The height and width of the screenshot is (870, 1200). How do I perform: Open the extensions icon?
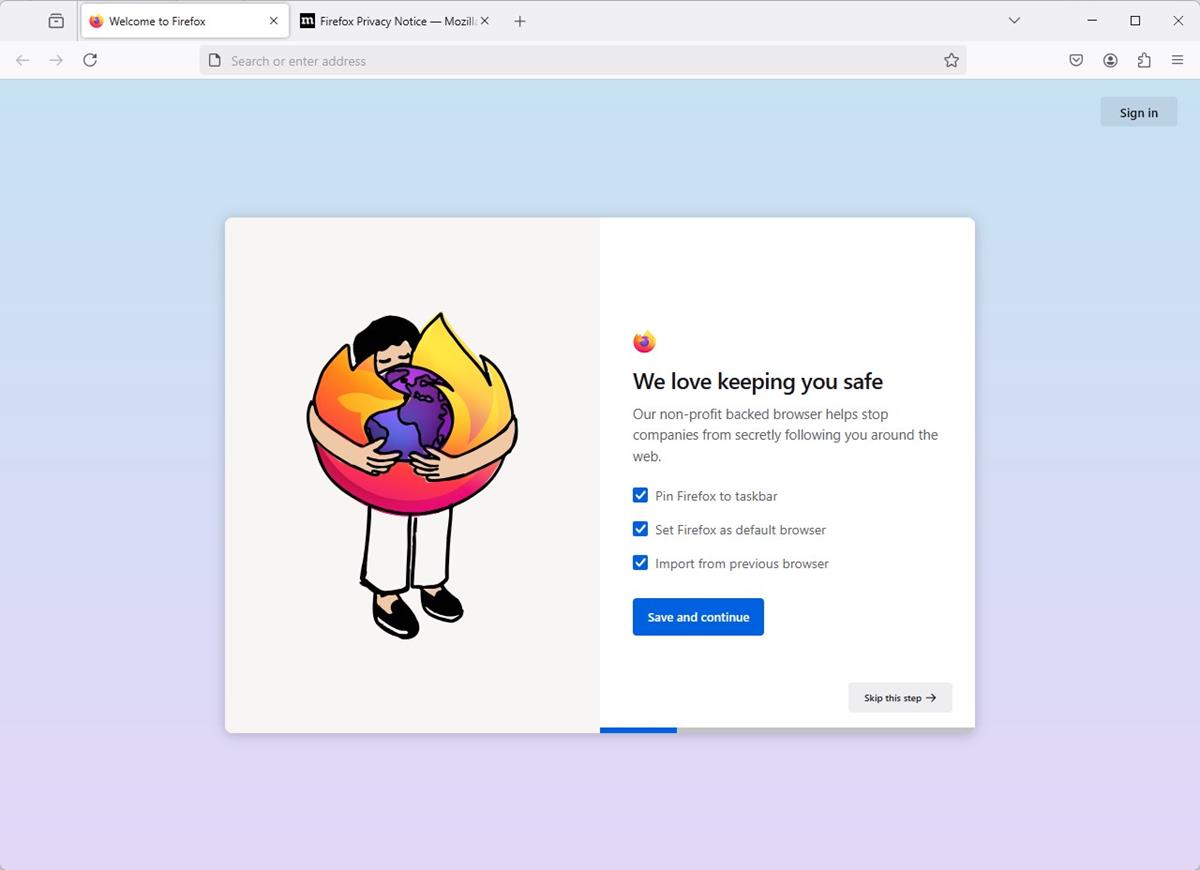coord(1144,60)
